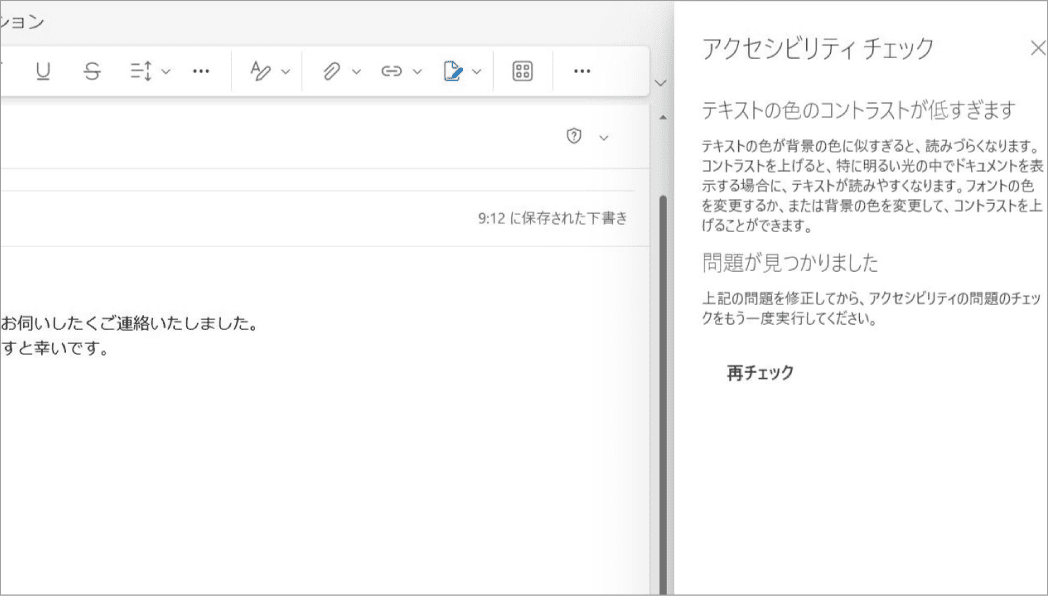
Task: Click the shield question mark icon
Action: [x=574, y=137]
